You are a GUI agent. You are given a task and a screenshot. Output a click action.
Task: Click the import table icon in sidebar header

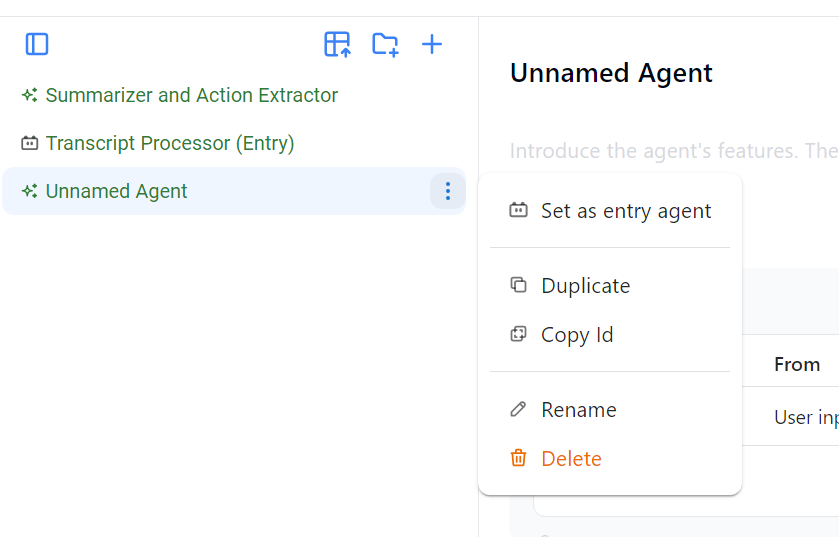(x=337, y=44)
